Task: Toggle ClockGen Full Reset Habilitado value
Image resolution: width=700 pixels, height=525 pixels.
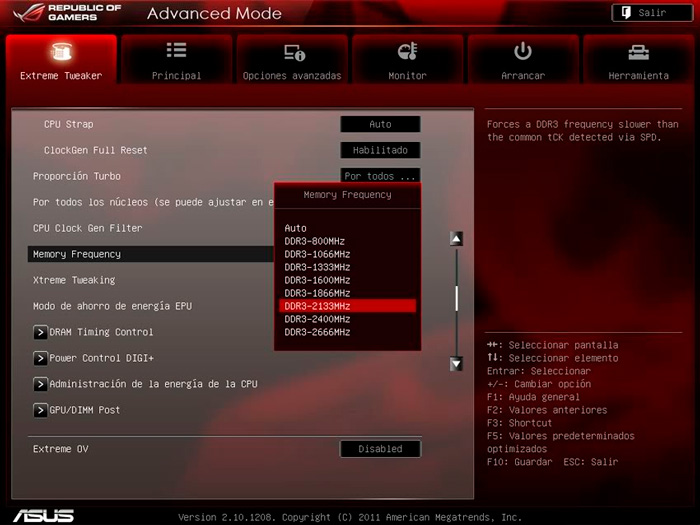Action: tap(380, 150)
